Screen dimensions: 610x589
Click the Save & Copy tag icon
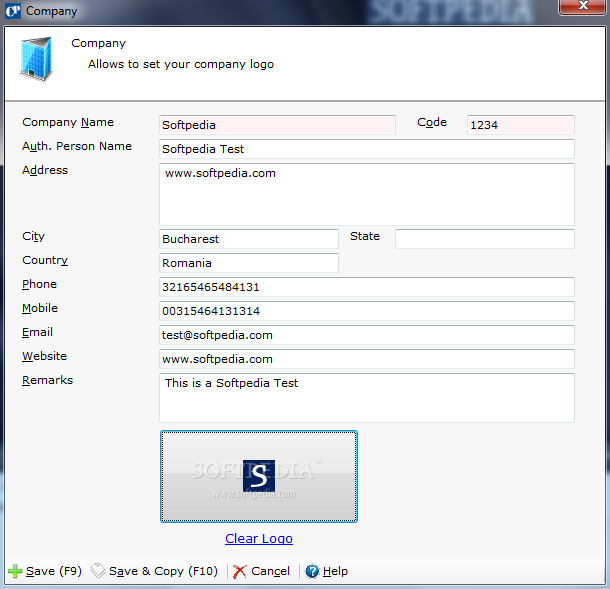pos(98,571)
